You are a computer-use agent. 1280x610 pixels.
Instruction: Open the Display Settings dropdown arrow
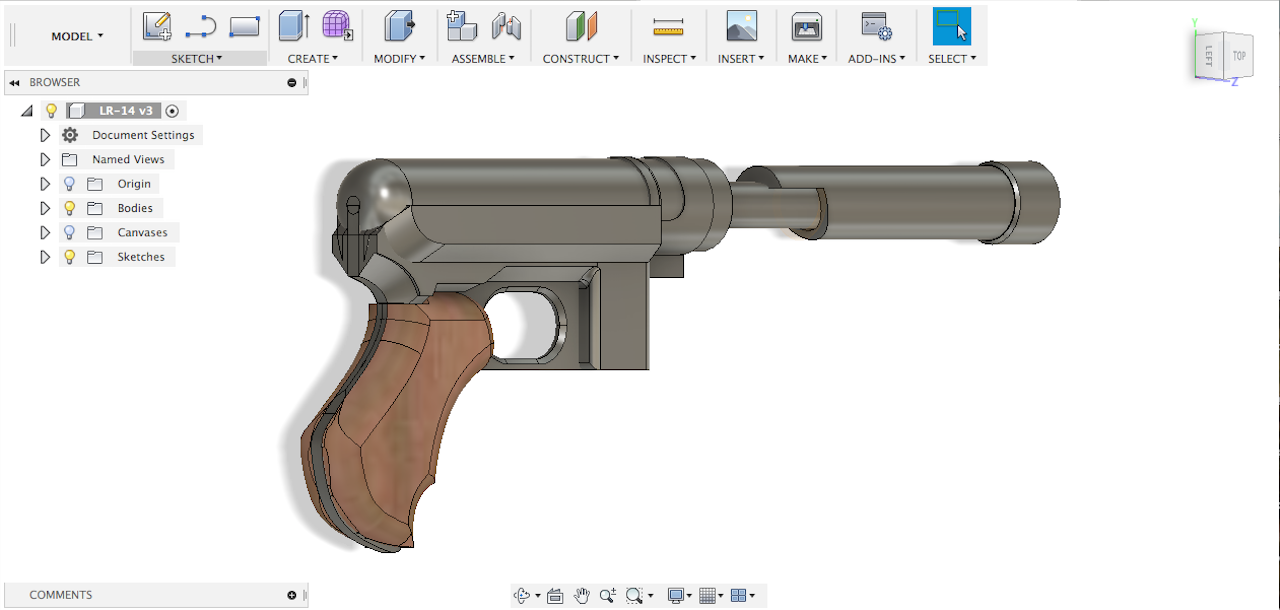(x=690, y=596)
